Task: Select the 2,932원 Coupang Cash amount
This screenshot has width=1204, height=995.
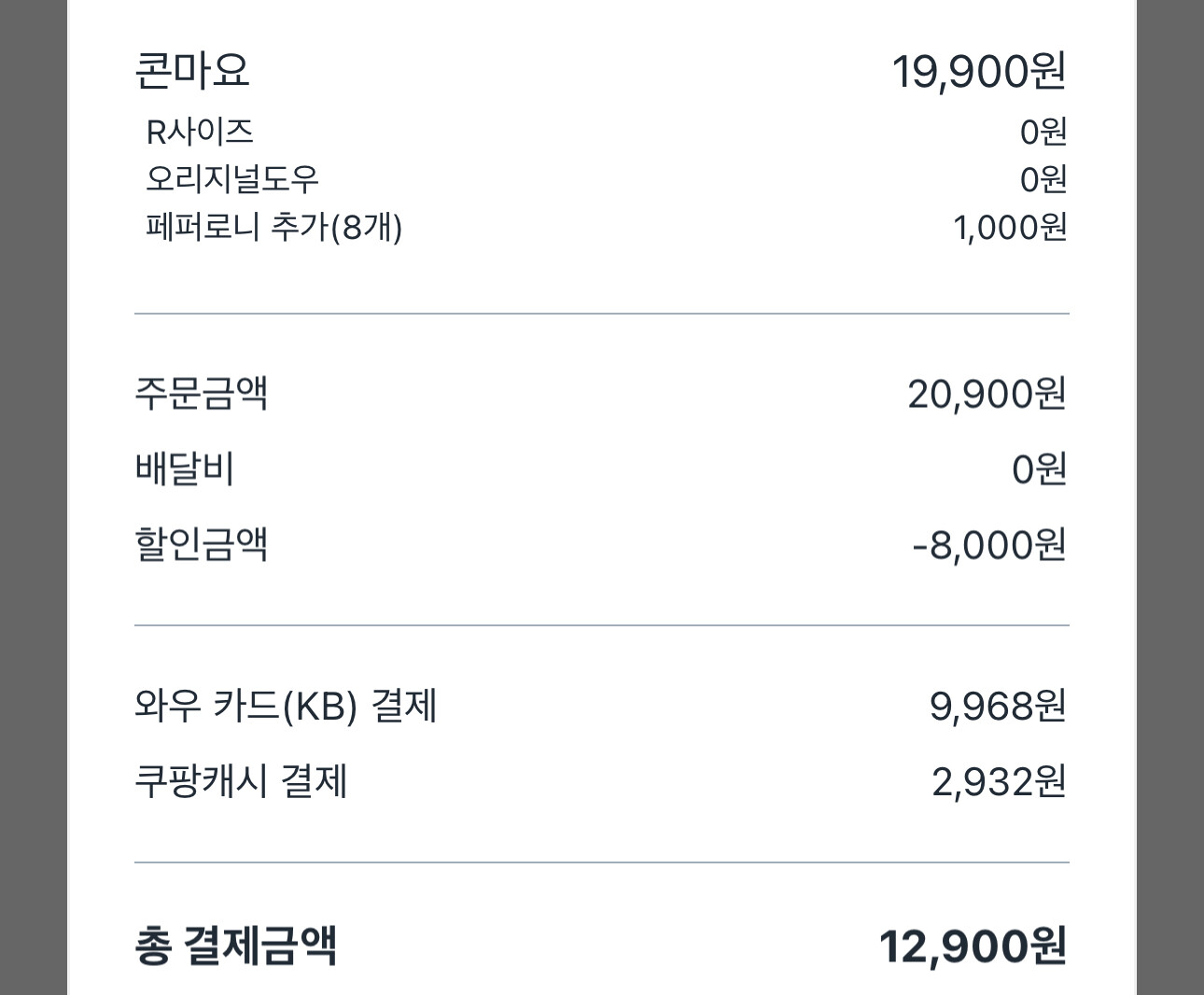Action: point(998,782)
